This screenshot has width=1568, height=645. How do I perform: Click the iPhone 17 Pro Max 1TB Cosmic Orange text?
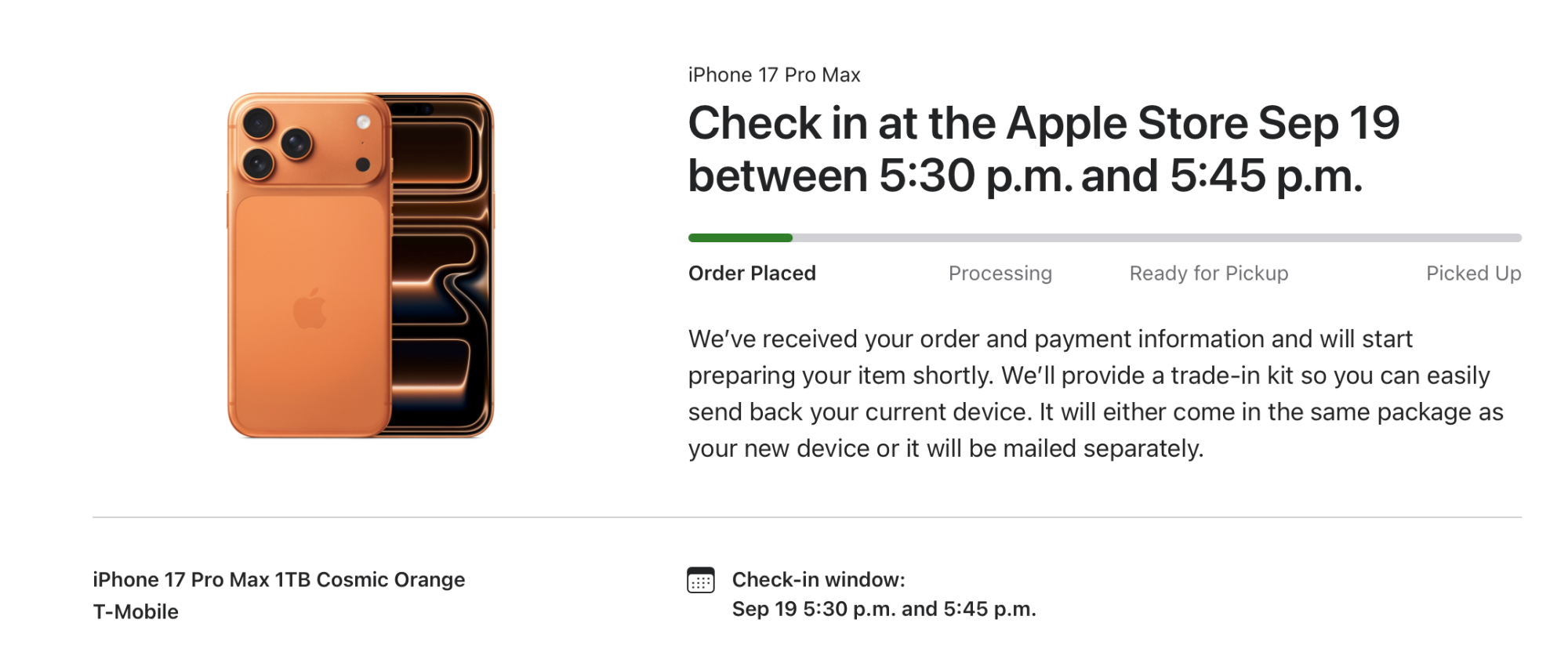coord(278,580)
